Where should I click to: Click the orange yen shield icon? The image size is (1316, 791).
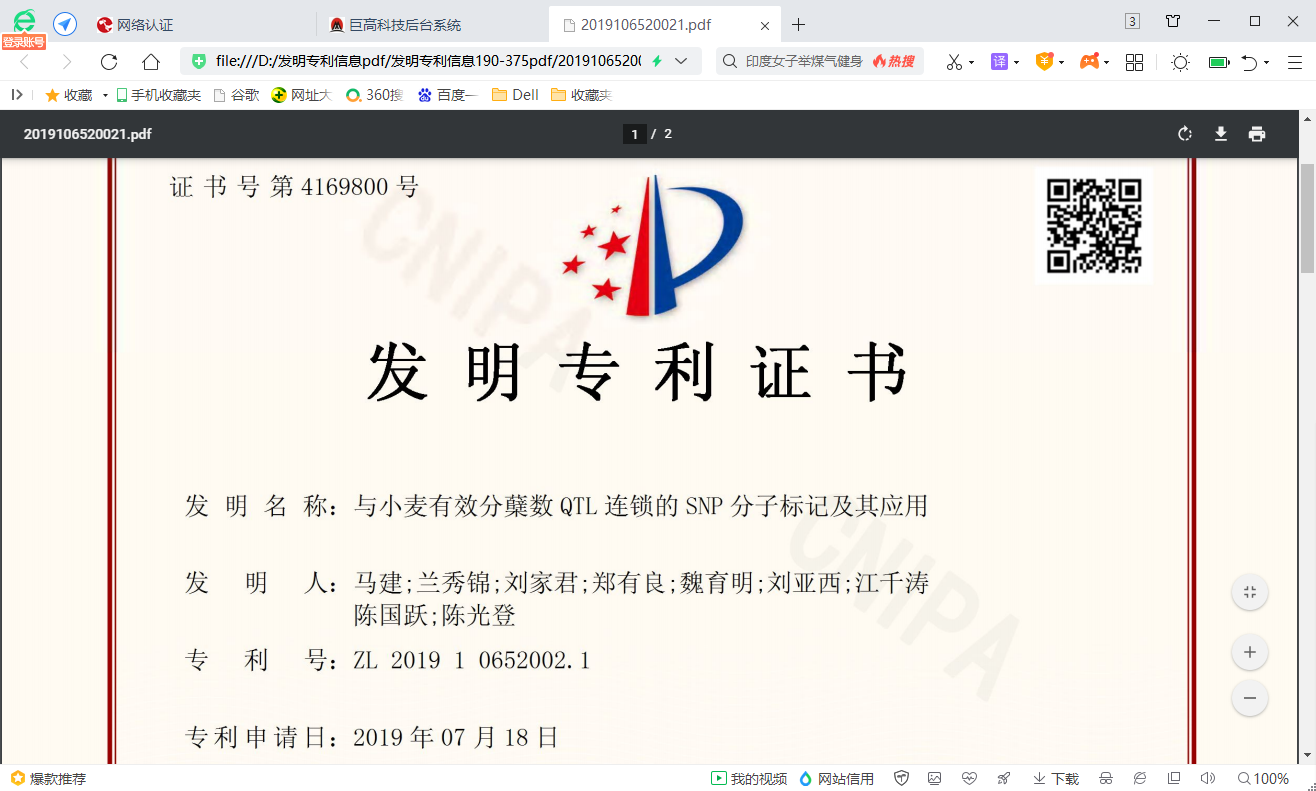[x=1044, y=62]
